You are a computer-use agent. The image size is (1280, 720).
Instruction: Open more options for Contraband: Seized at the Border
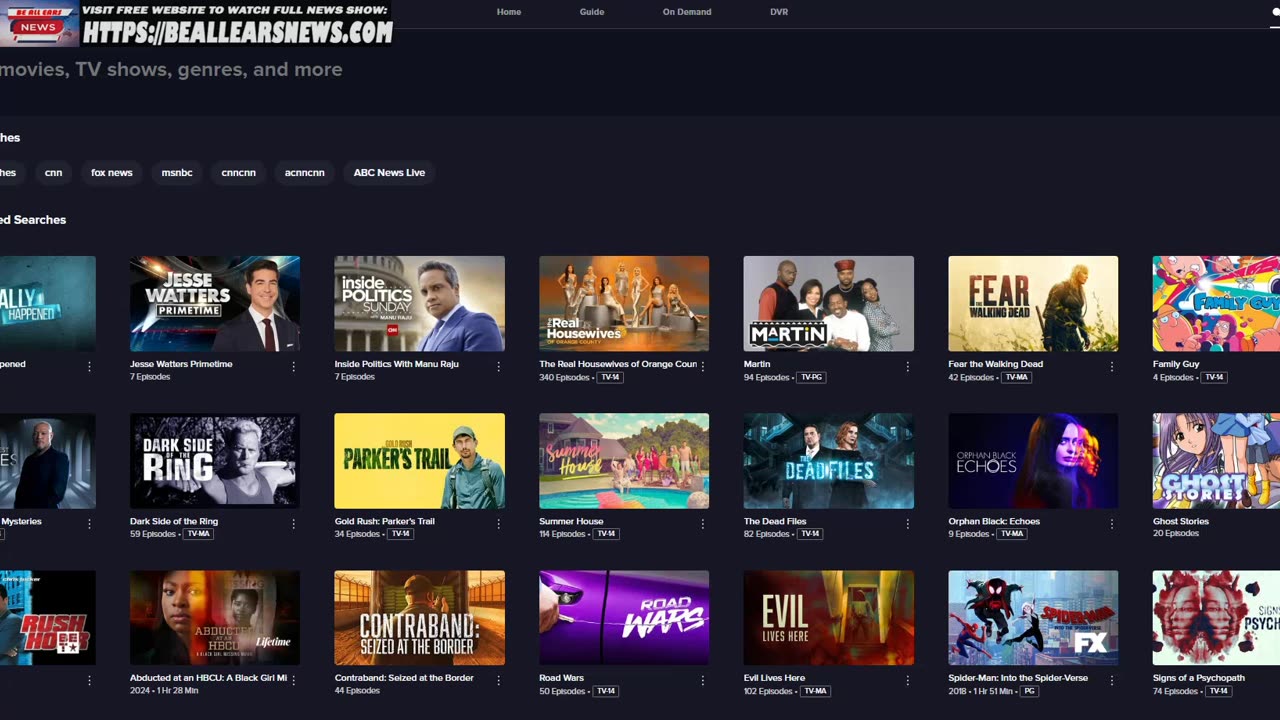(x=498, y=680)
